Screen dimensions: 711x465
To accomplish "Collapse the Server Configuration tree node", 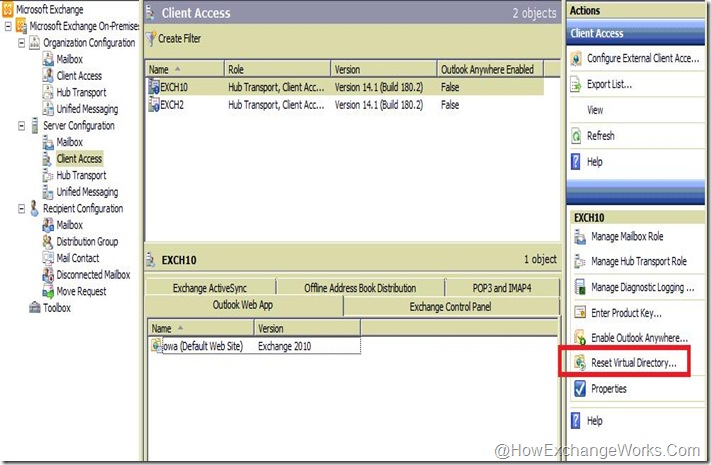I will (x=21, y=126).
